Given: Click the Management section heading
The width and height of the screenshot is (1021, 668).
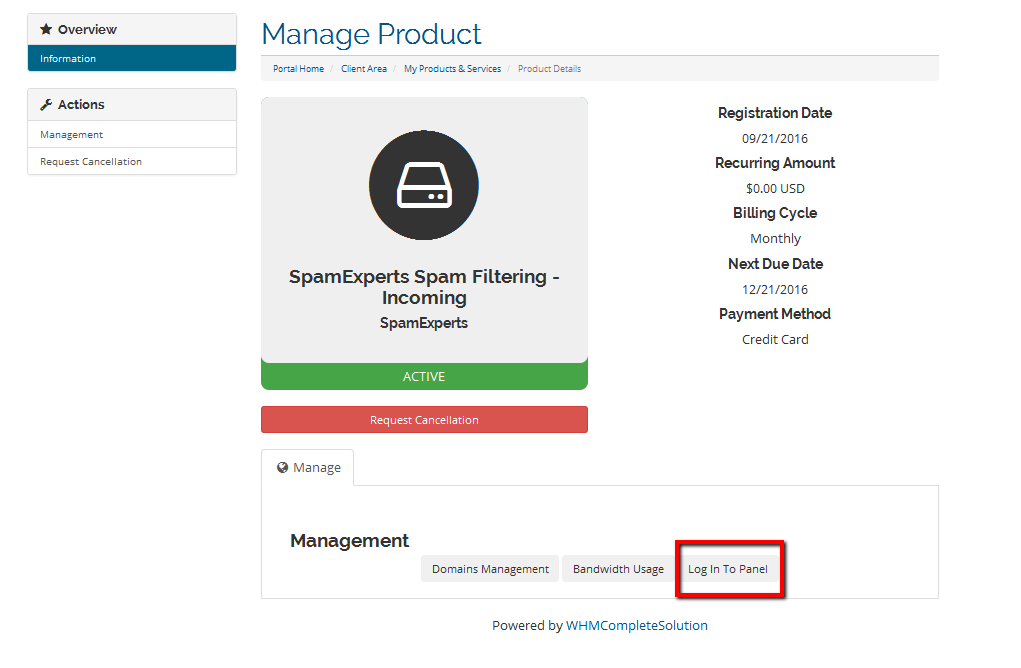Looking at the screenshot, I should (x=350, y=540).
